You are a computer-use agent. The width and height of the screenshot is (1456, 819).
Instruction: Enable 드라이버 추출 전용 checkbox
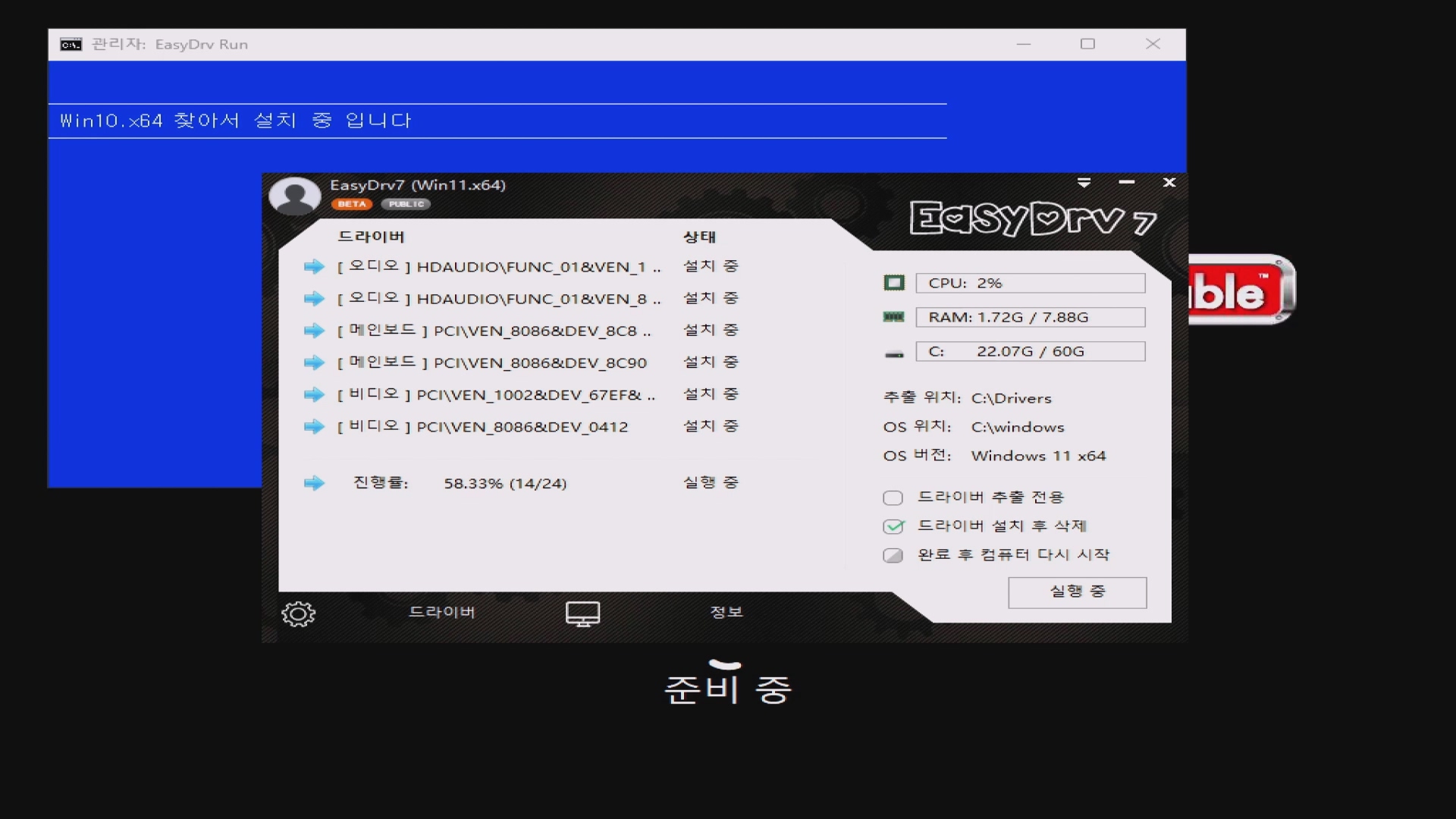(893, 497)
